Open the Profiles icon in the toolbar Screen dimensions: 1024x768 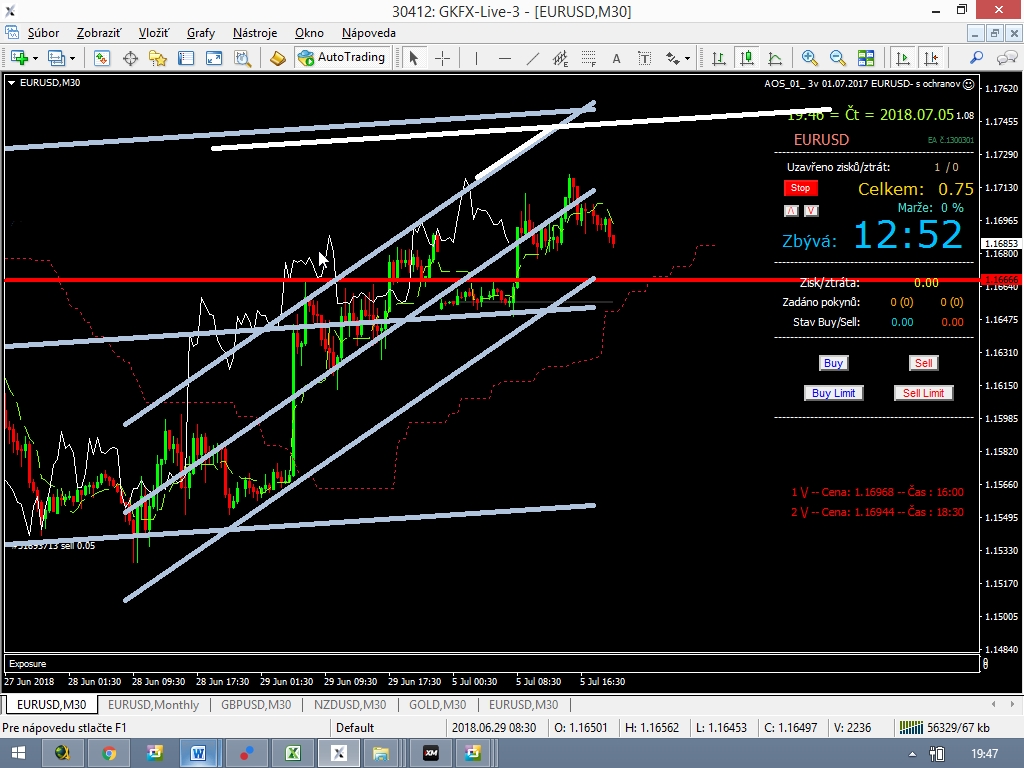tap(57, 58)
